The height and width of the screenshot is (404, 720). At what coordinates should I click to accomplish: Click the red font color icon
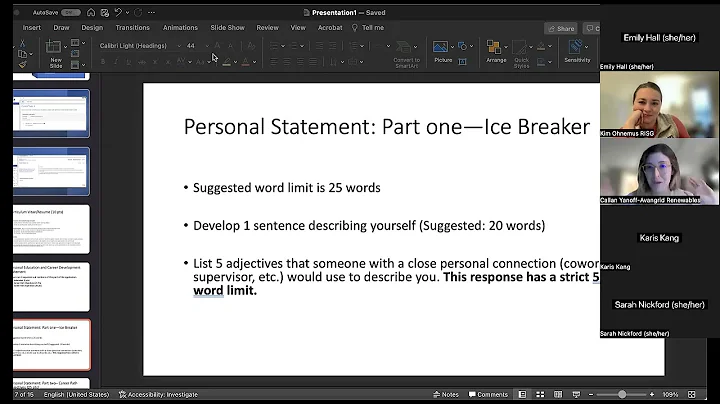tap(246, 62)
